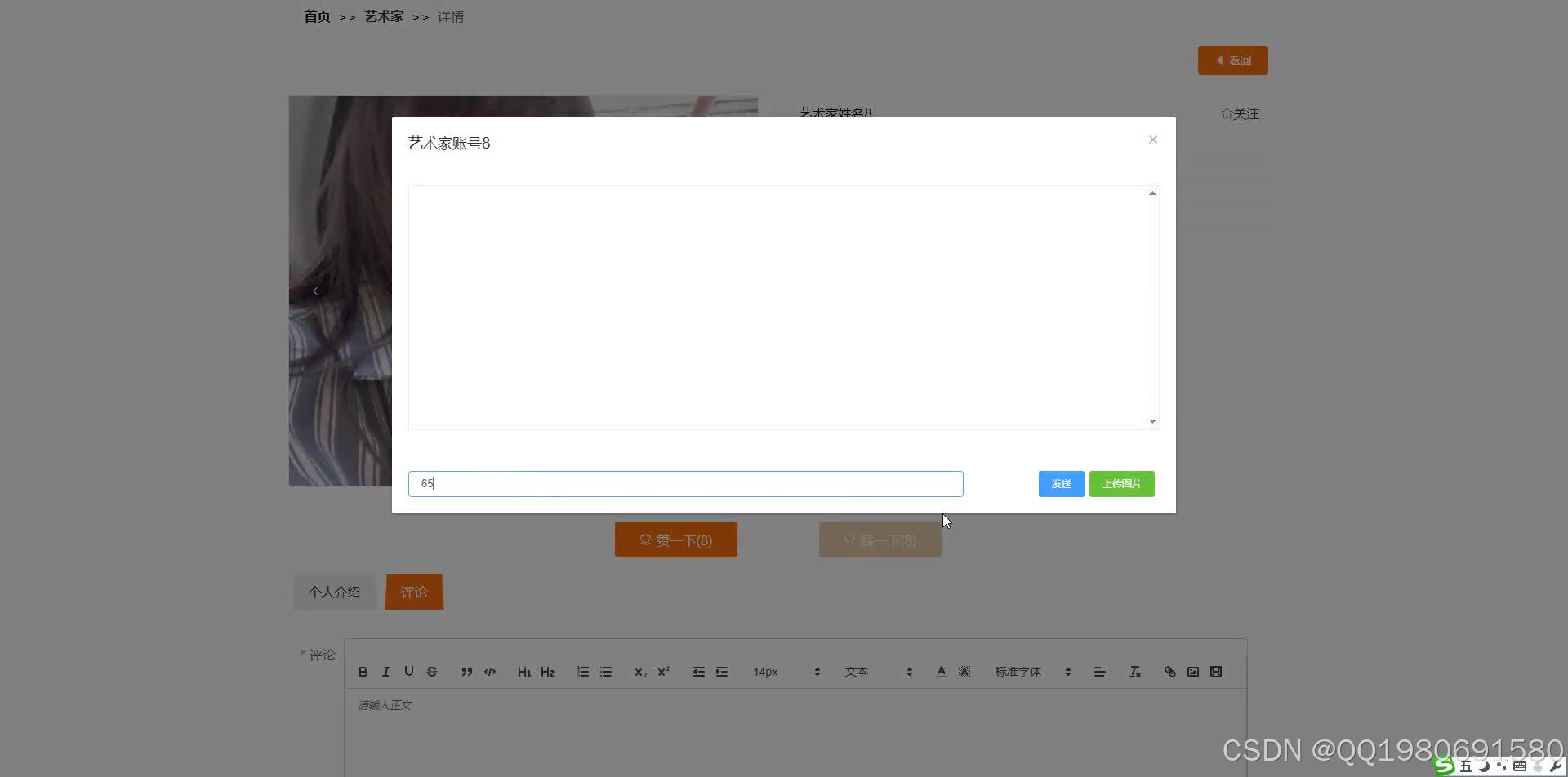Insert a hyperlink in comment editor
Image resolution: width=1568 pixels, height=777 pixels.
click(1170, 672)
